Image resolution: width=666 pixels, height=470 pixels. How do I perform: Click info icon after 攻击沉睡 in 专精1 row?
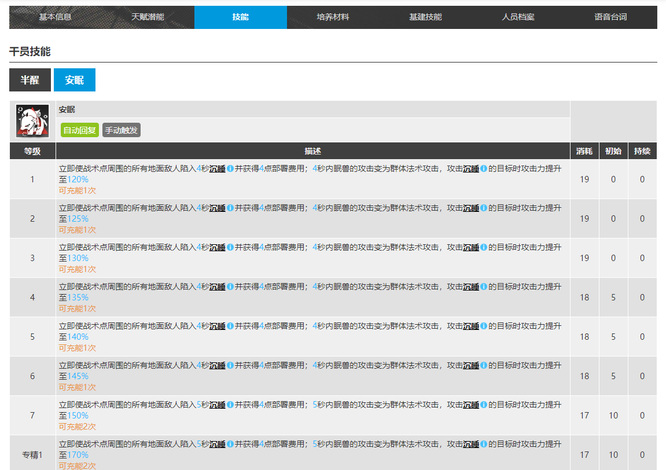483,444
